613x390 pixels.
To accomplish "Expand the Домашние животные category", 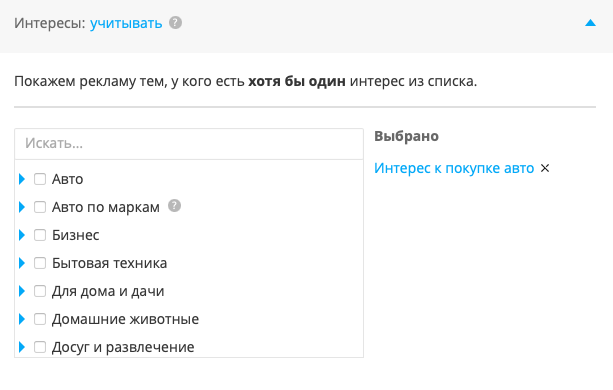I will pos(22,319).
